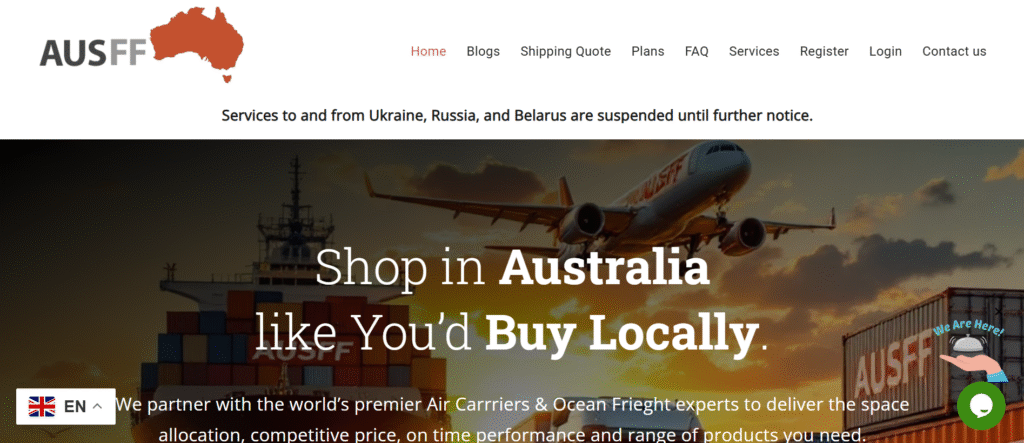Open the Services menu

(754, 51)
